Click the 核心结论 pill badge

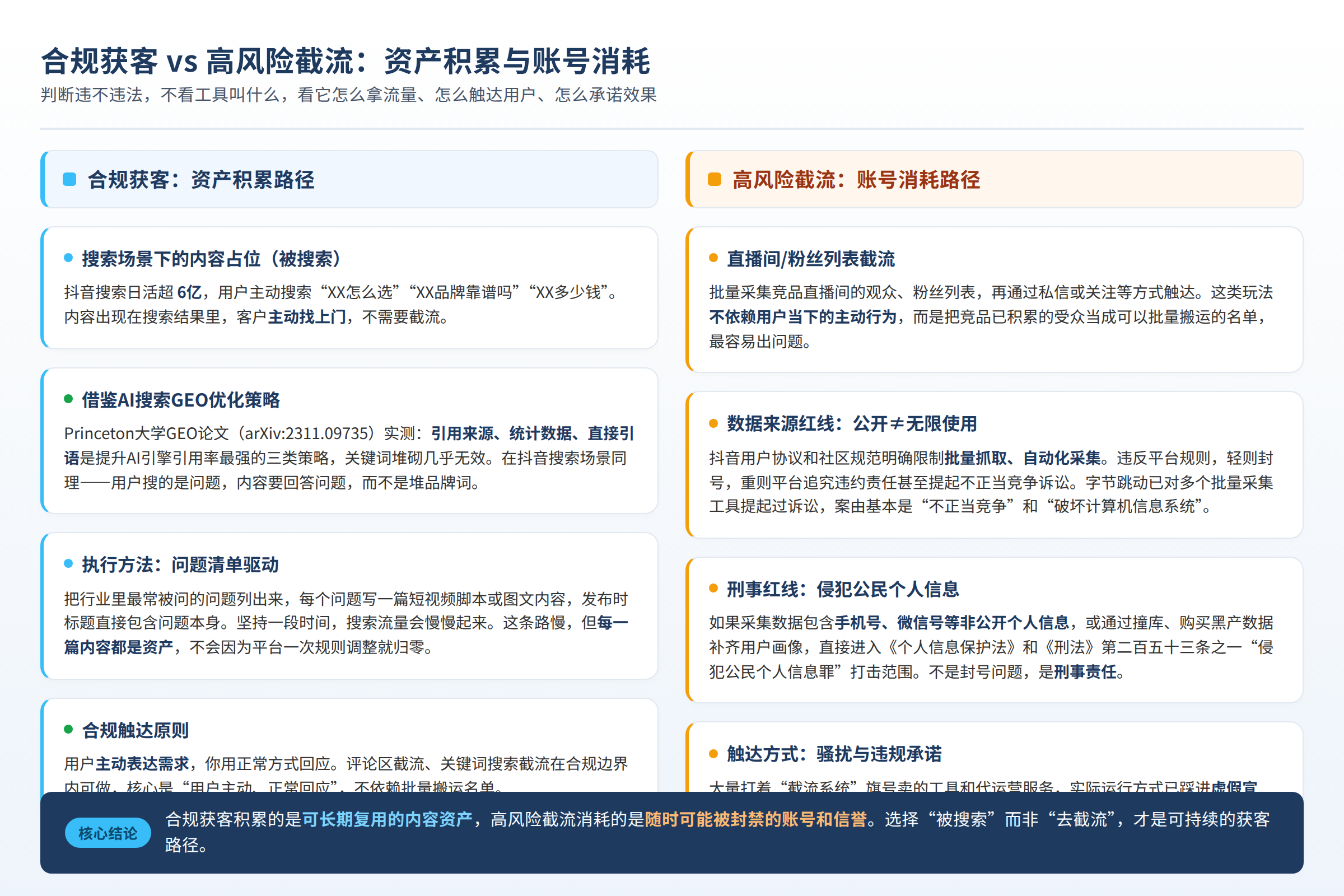point(108,833)
